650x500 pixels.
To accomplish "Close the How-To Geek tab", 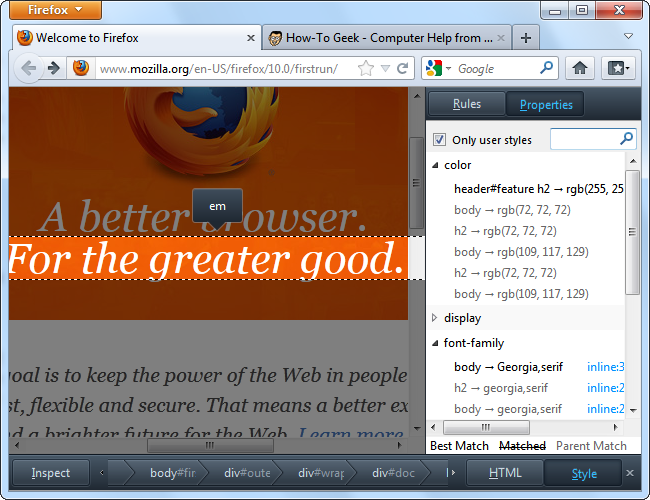I will [501, 38].
